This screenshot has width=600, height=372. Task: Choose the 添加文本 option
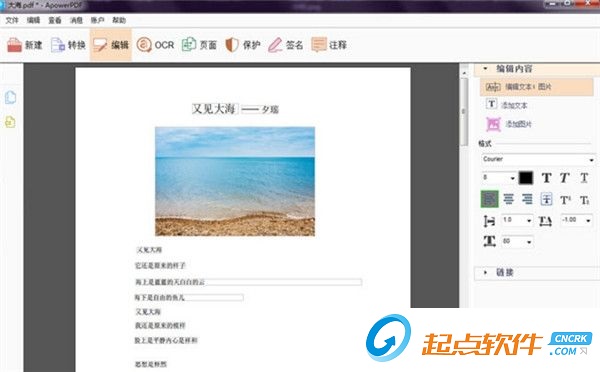507,104
